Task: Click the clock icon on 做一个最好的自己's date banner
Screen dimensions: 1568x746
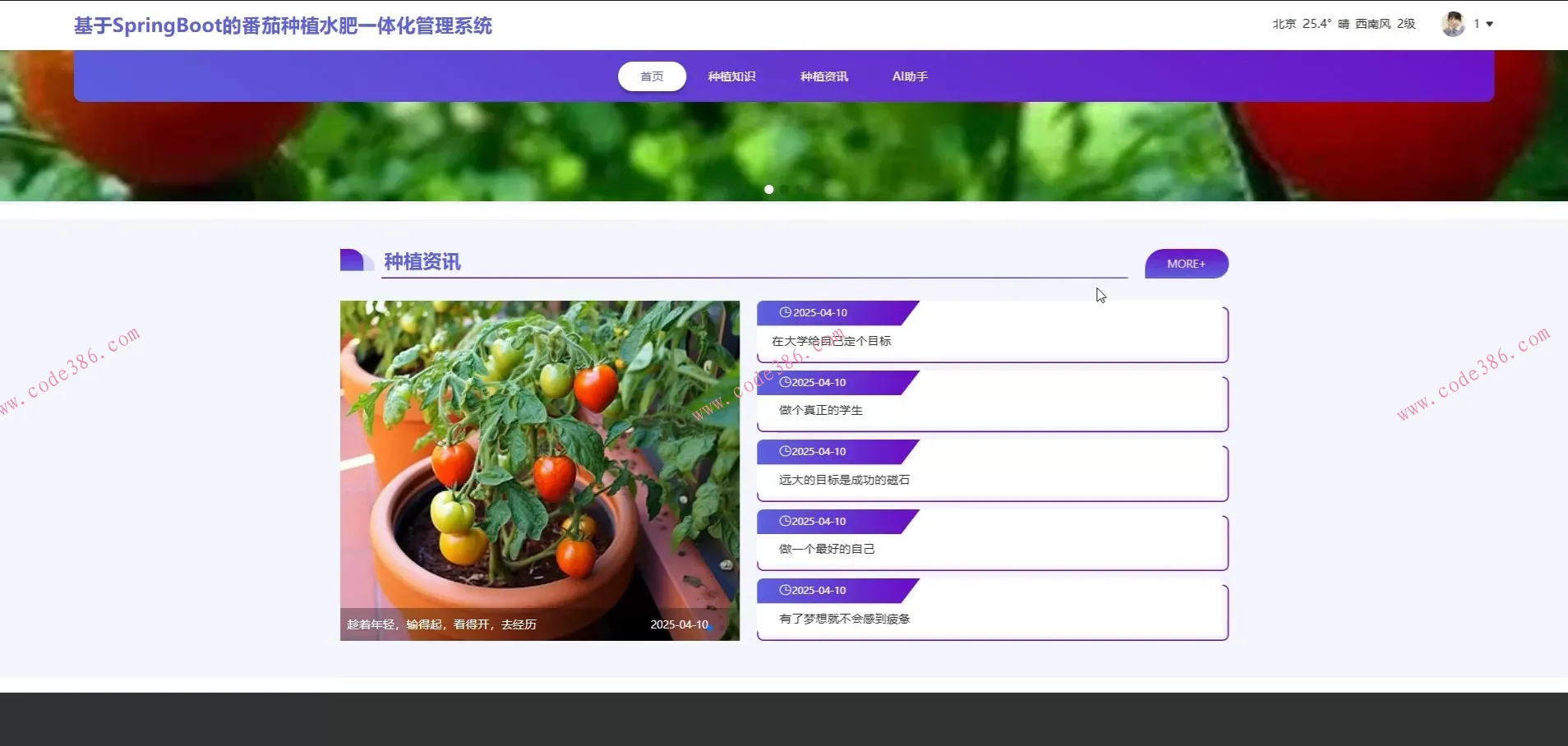Action: pos(785,520)
